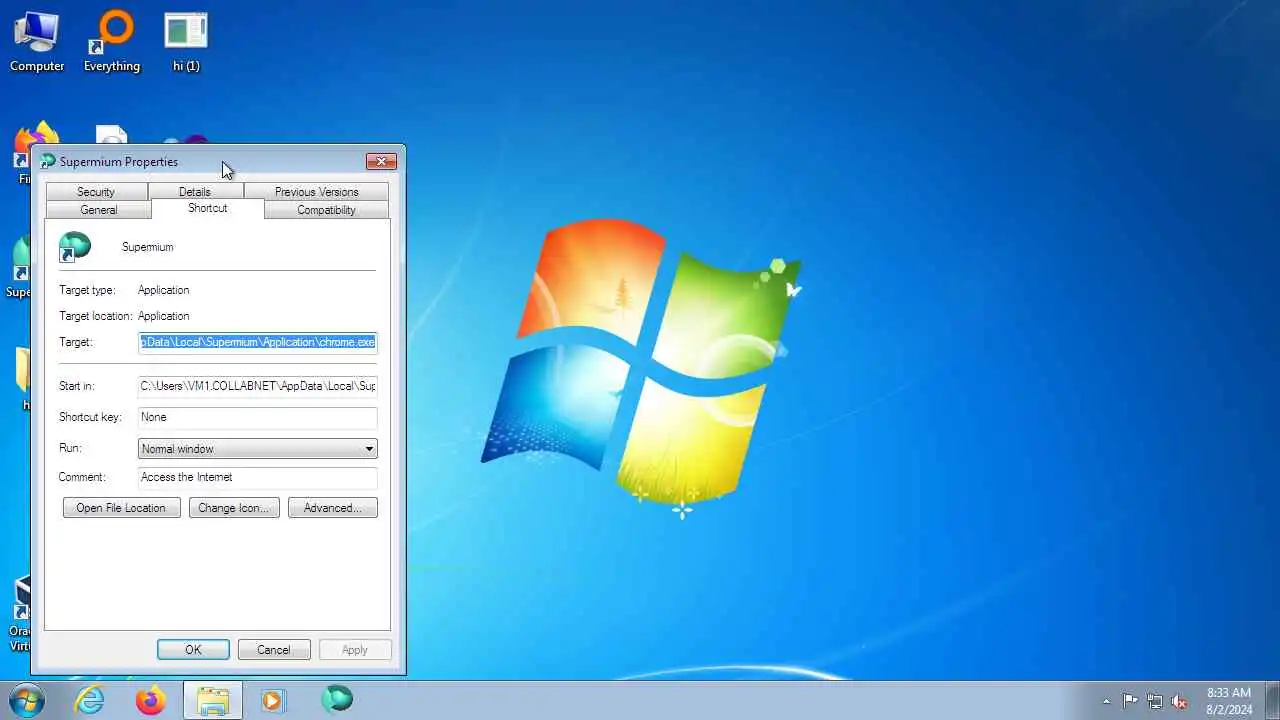This screenshot has height=720, width=1280.
Task: Open Windows Explorer in taskbar
Action: (212, 700)
